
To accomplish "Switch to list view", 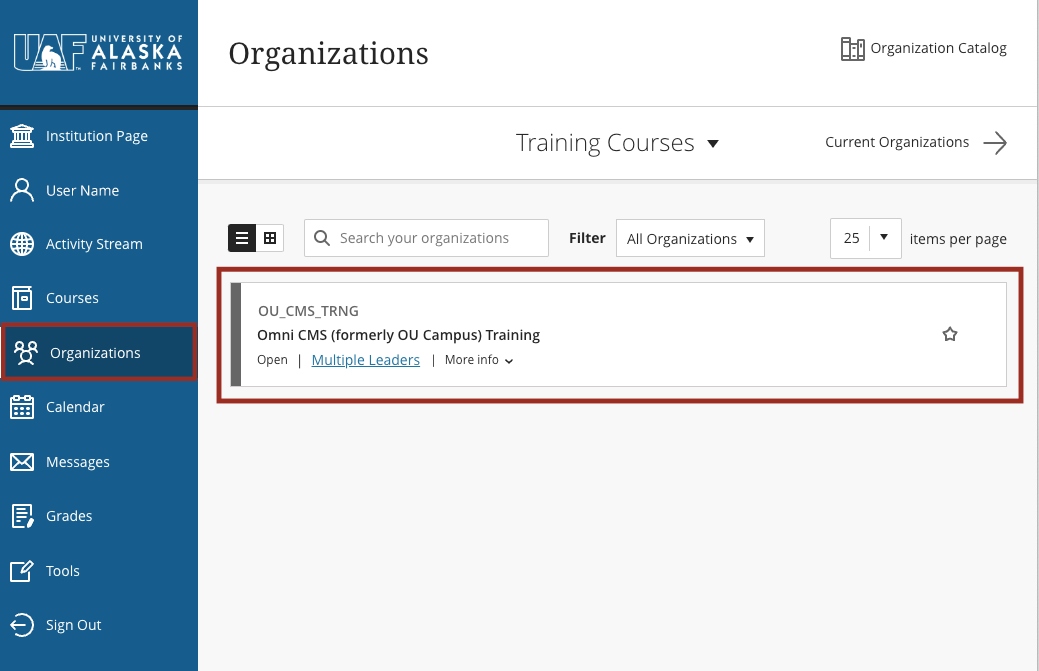I will coord(242,238).
